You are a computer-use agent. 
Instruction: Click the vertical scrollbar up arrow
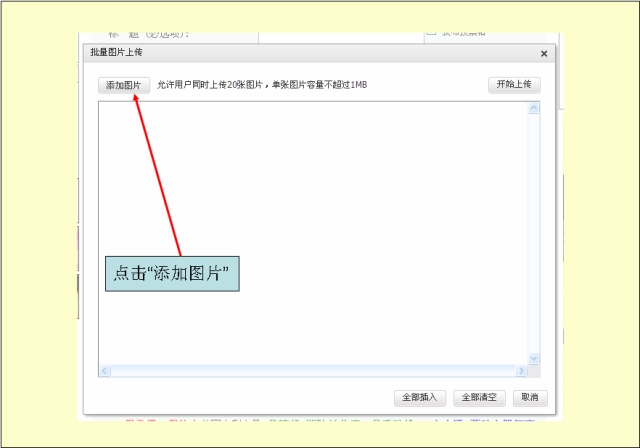pos(534,108)
